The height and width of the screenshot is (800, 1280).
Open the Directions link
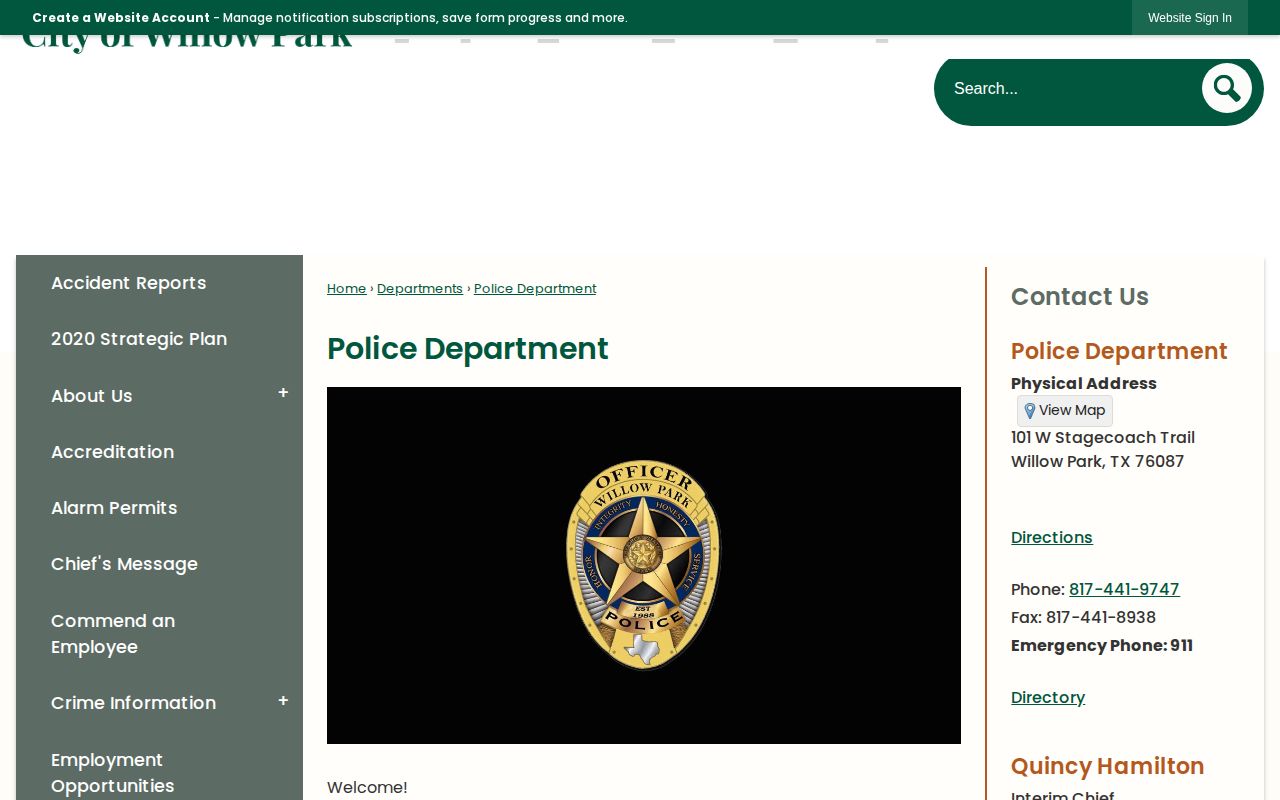tap(1052, 538)
